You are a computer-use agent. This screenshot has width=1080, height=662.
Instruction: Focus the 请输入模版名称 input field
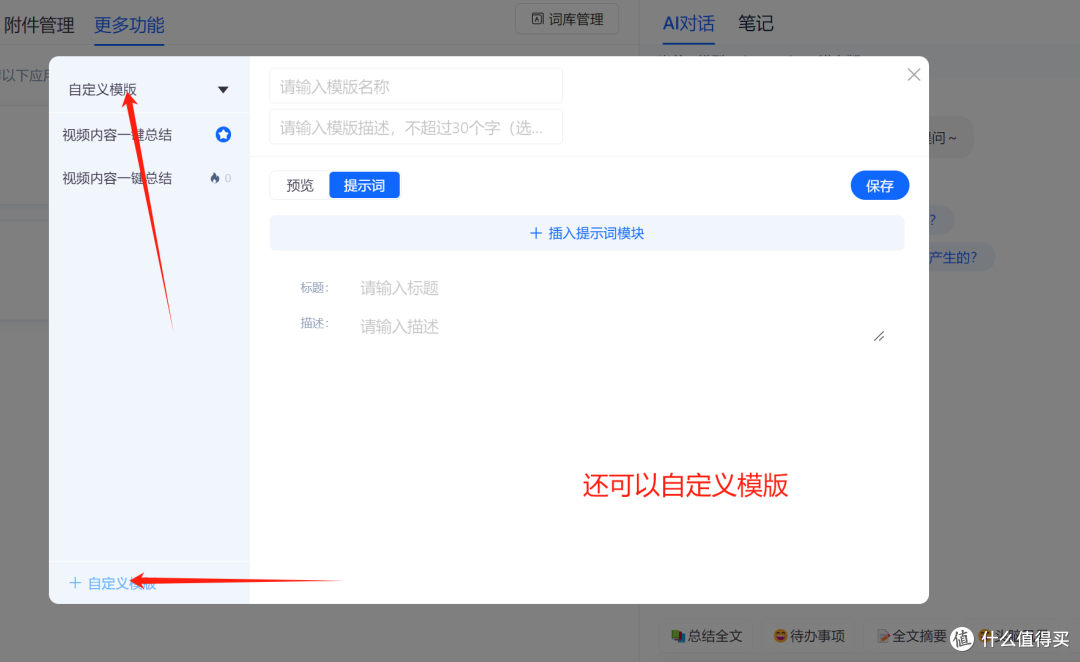(x=416, y=86)
